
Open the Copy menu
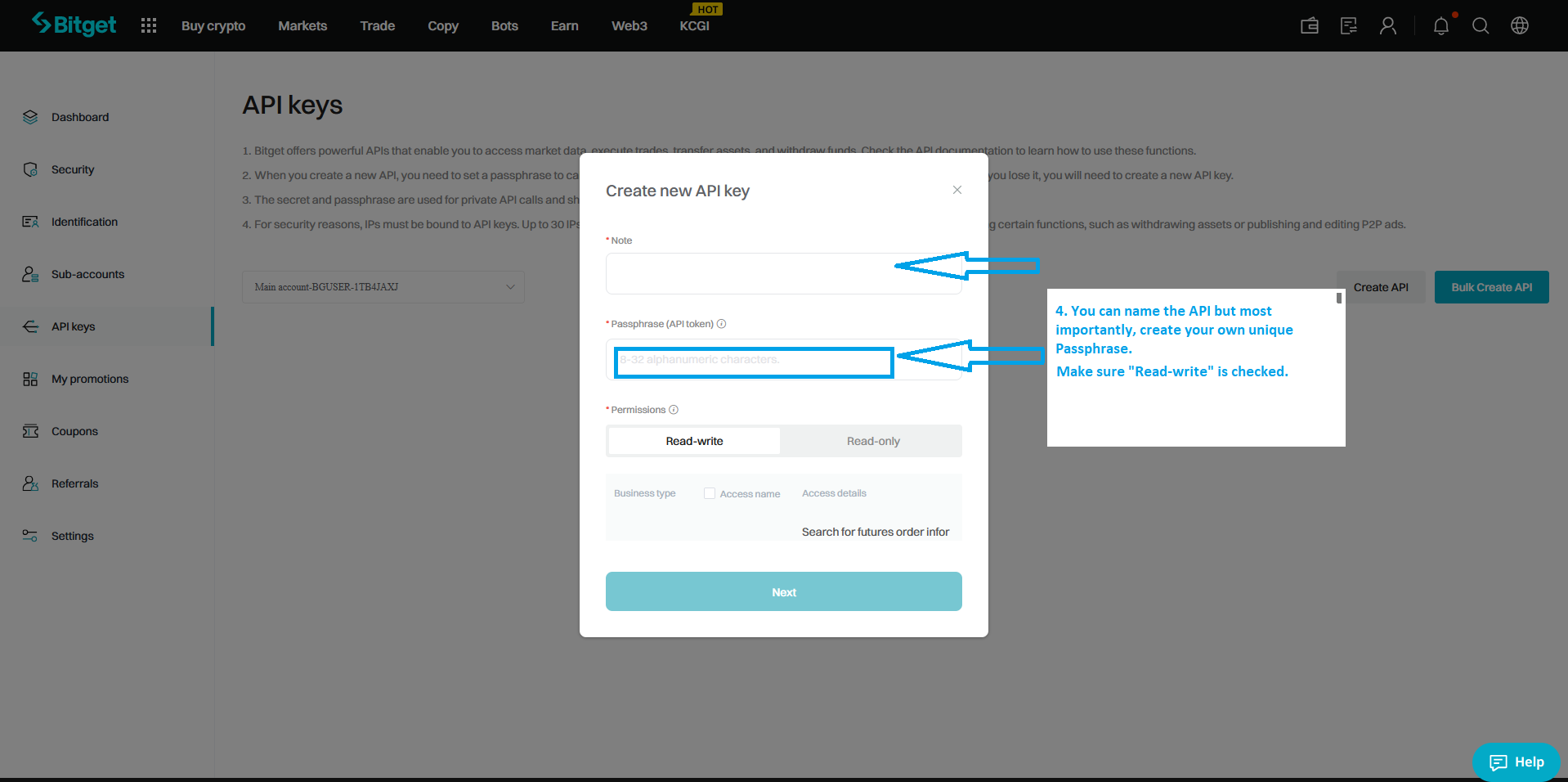tap(443, 25)
